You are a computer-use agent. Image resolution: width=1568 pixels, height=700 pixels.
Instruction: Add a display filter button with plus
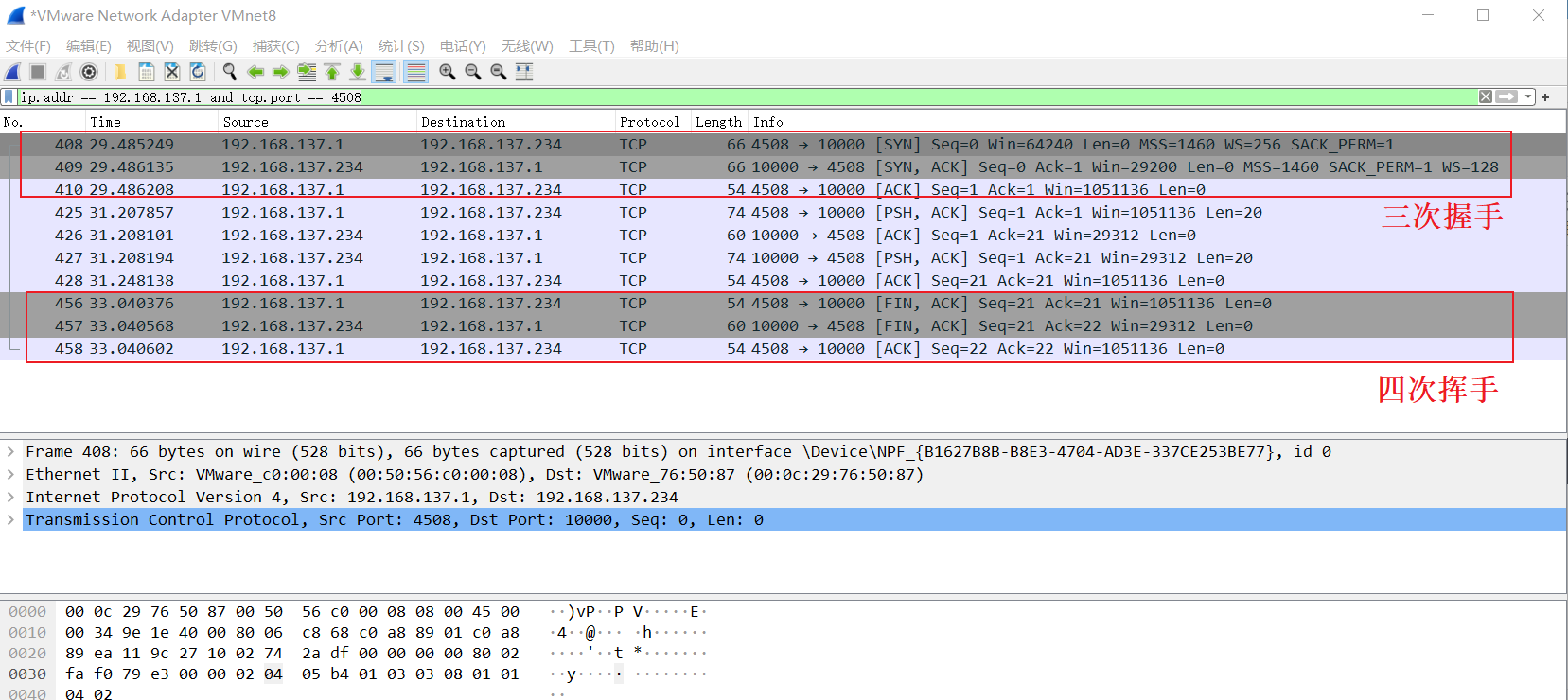[1545, 97]
